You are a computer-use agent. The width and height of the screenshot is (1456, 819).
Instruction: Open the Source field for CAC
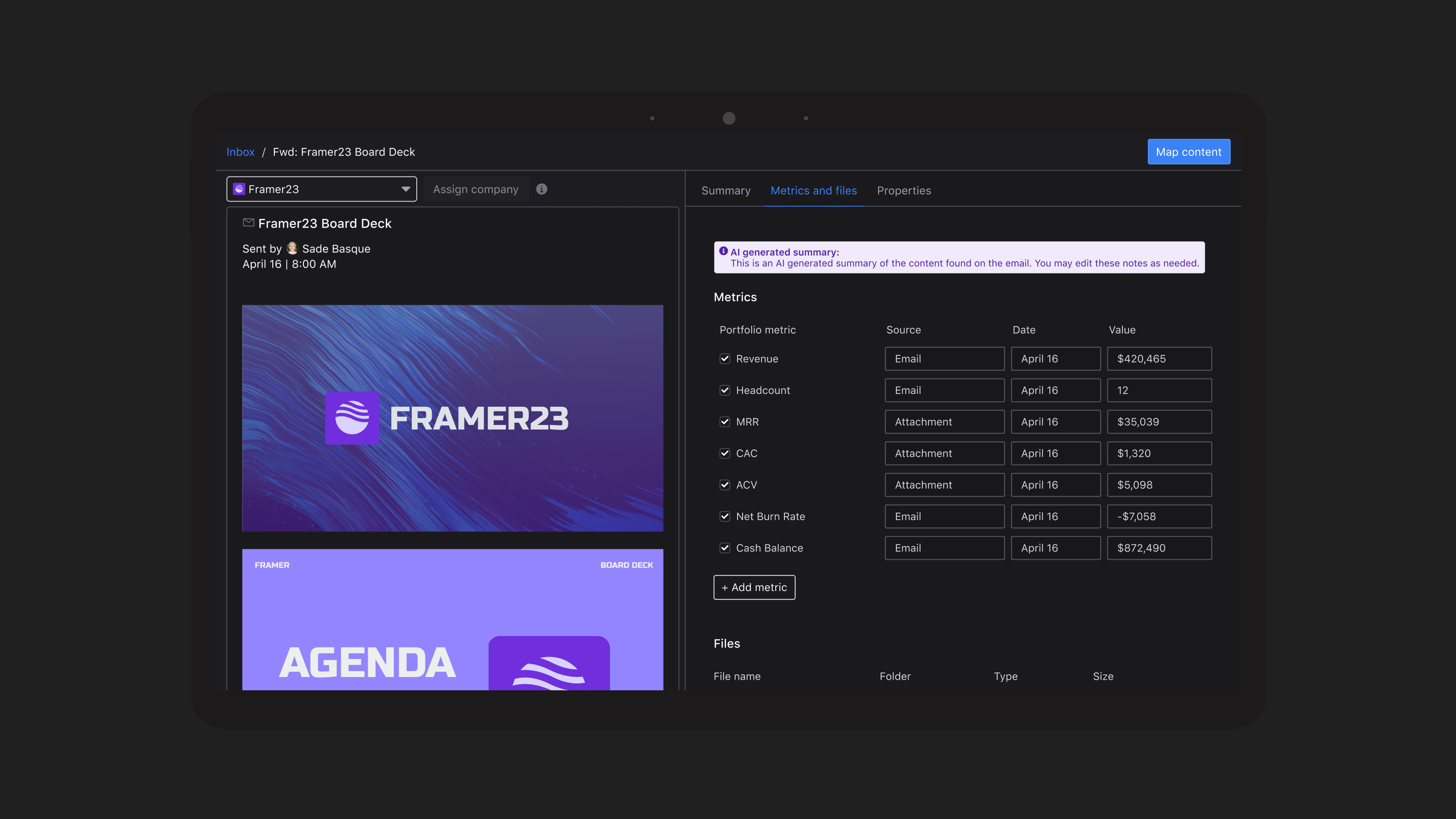(944, 453)
